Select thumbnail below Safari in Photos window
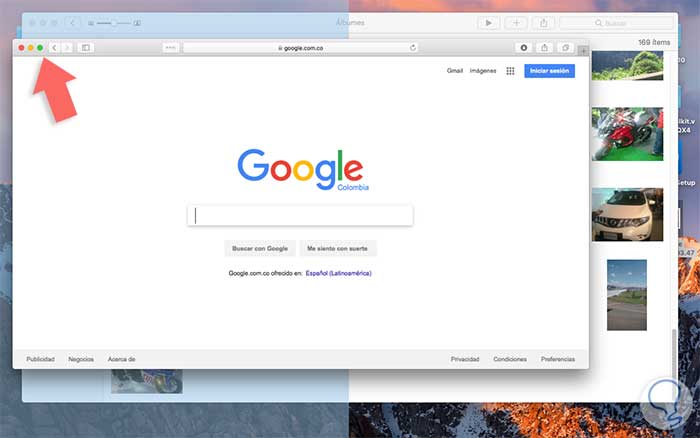 pos(146,381)
